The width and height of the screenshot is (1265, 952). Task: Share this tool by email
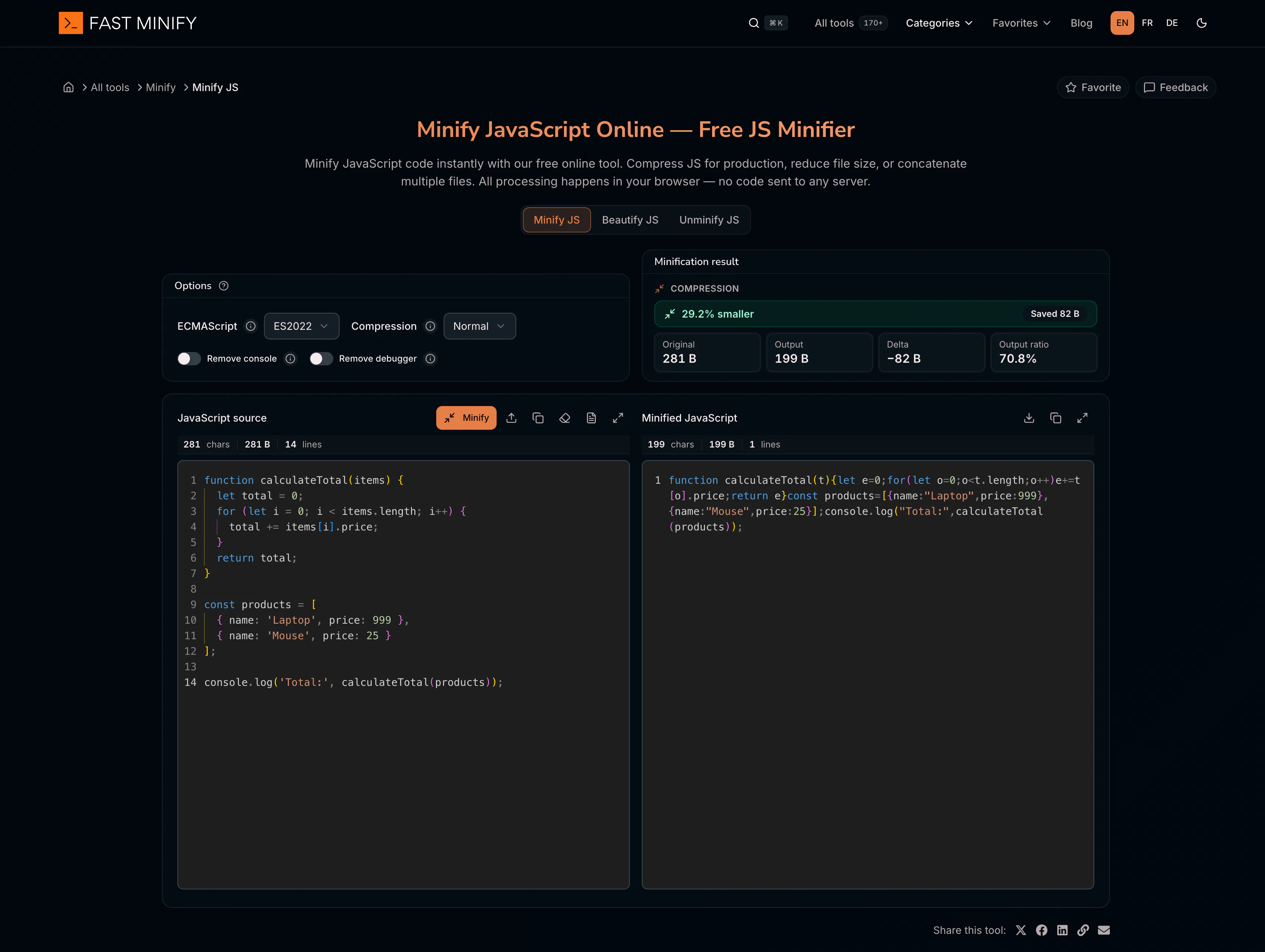[1104, 930]
